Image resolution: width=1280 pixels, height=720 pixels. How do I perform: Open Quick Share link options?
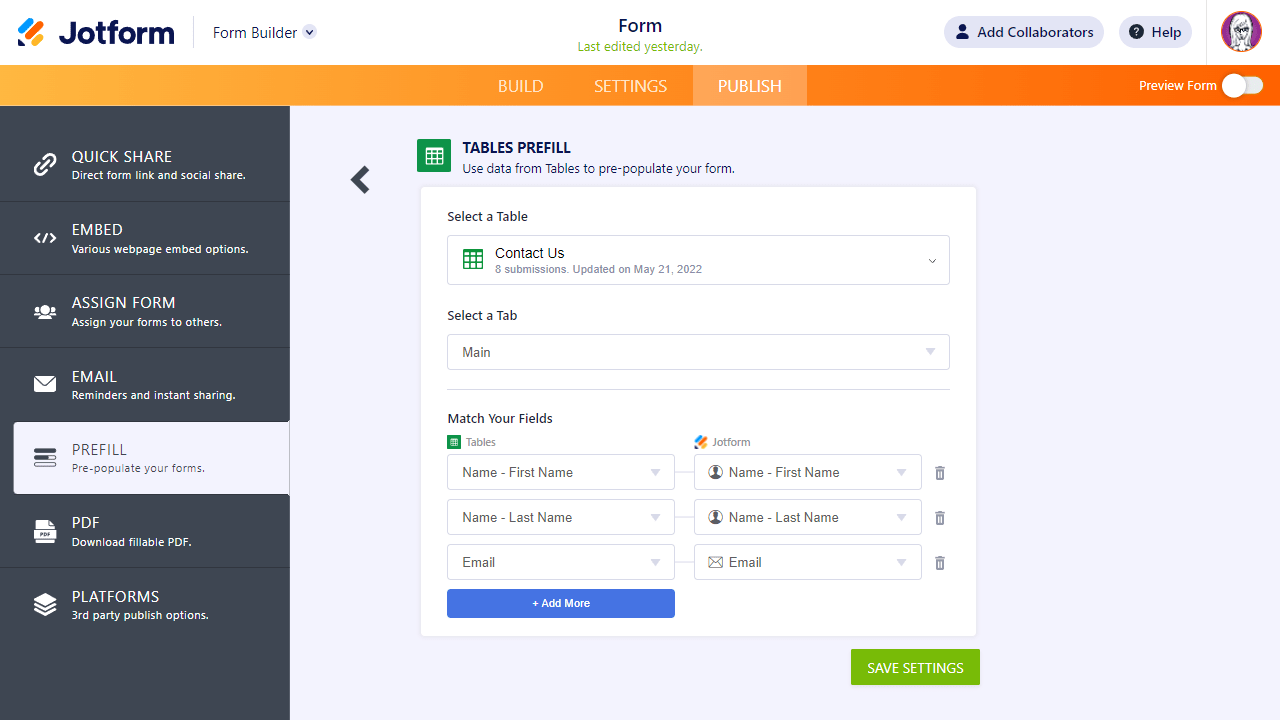(x=145, y=165)
